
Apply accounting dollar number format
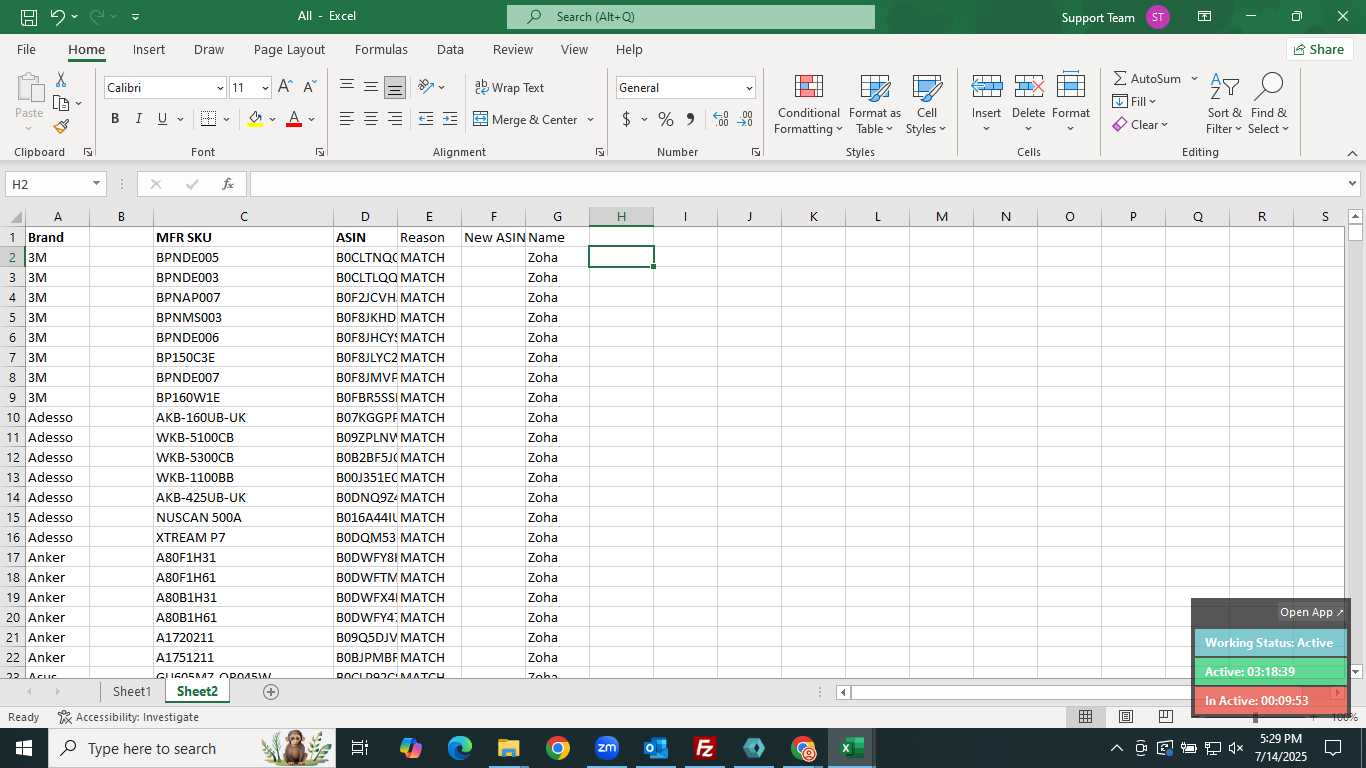[x=627, y=119]
